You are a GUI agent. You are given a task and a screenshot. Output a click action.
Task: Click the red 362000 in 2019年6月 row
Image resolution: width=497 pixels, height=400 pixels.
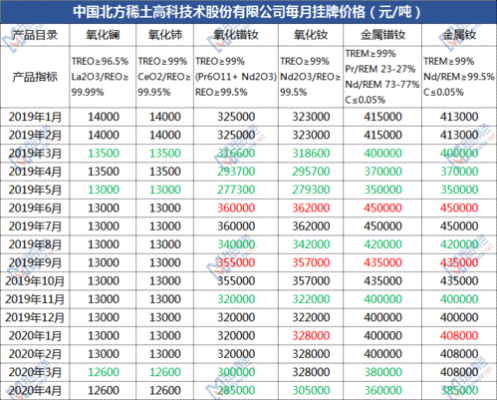click(311, 208)
